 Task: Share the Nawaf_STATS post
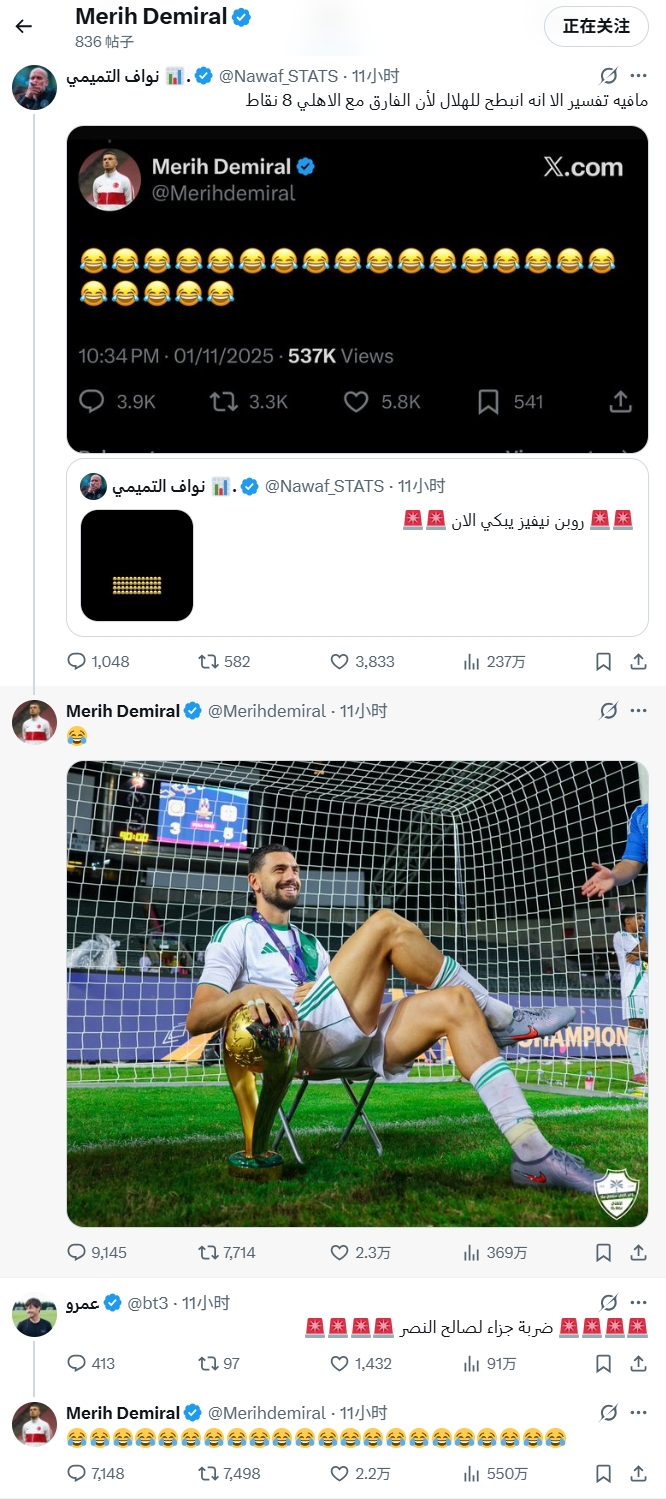pos(639,661)
